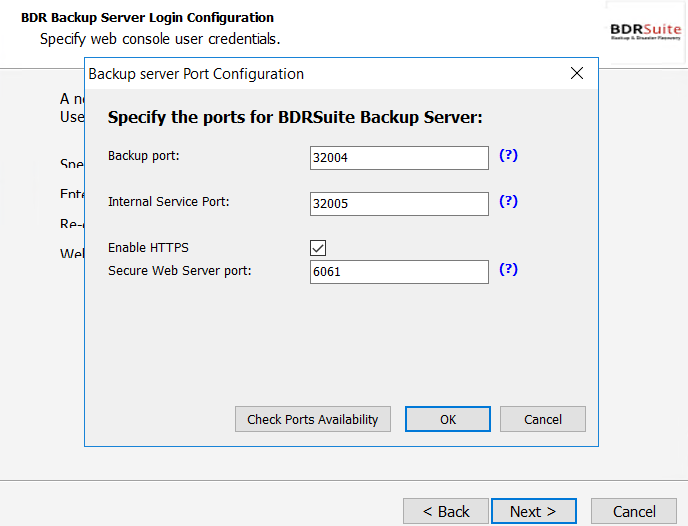The height and width of the screenshot is (526, 688).
Task: Cancel the Port Configuration dialog
Action: [543, 419]
